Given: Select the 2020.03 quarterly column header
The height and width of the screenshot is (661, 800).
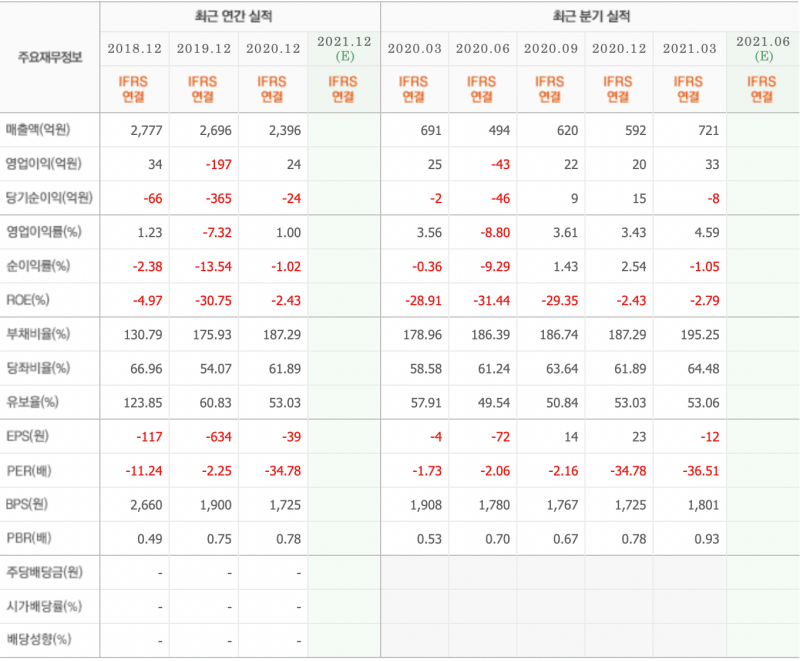Looking at the screenshot, I should coord(414,48).
